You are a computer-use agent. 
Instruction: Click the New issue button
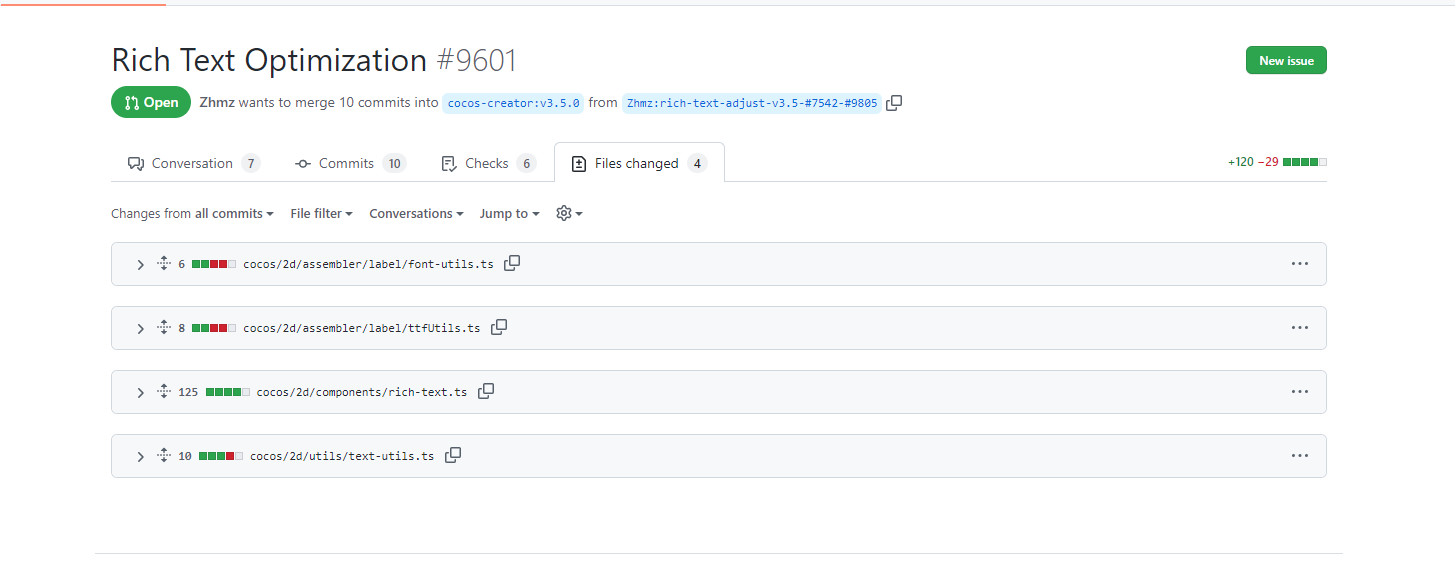[1286, 61]
